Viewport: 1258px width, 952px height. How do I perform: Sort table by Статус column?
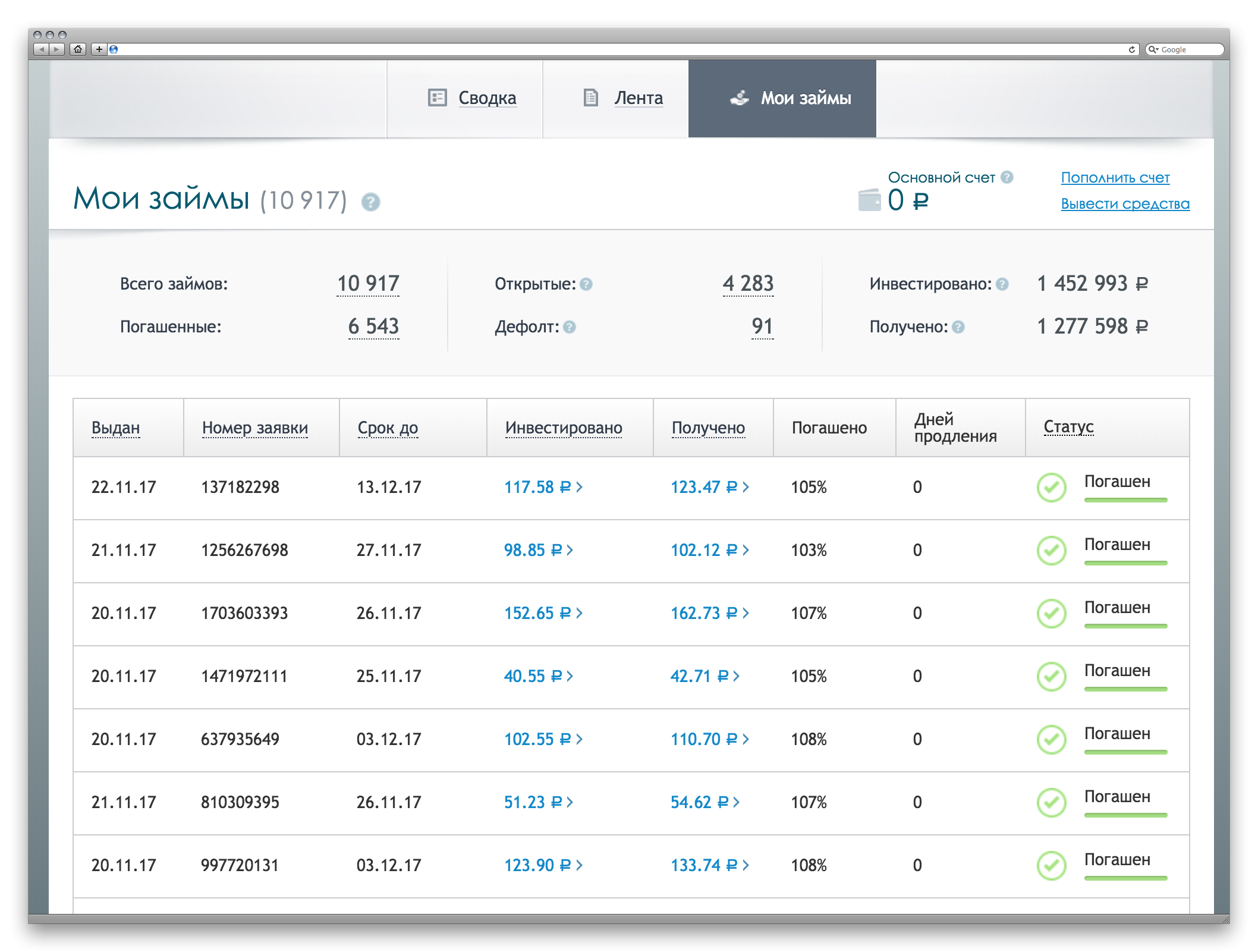click(x=1068, y=426)
